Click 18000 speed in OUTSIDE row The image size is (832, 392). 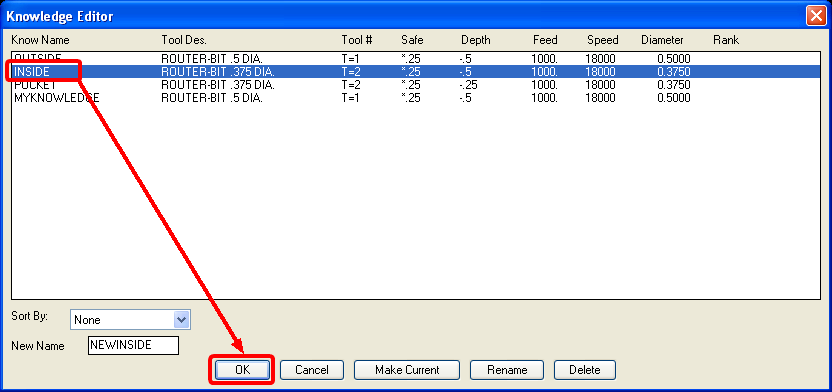[601, 58]
